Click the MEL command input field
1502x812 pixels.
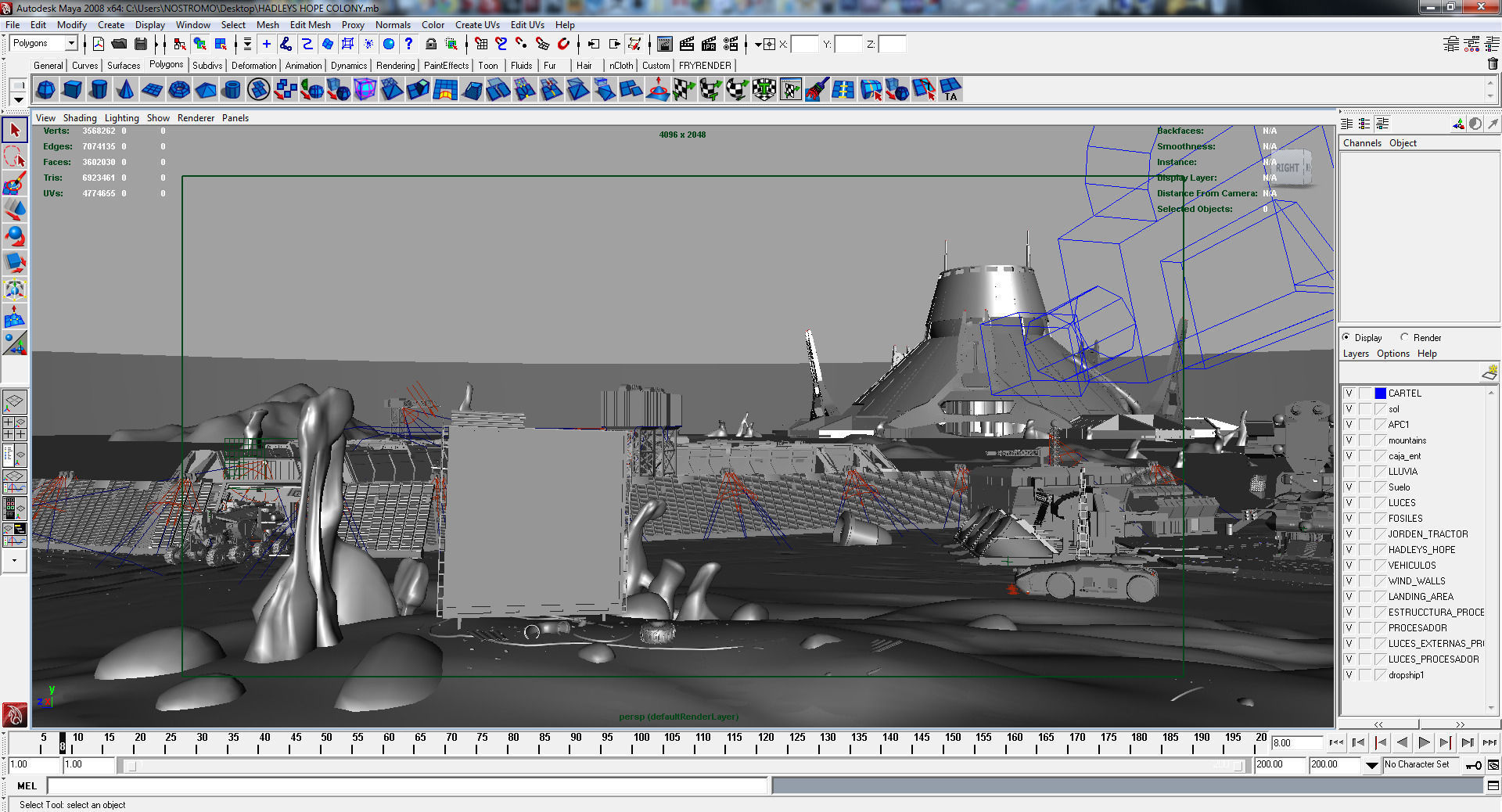[x=408, y=785]
